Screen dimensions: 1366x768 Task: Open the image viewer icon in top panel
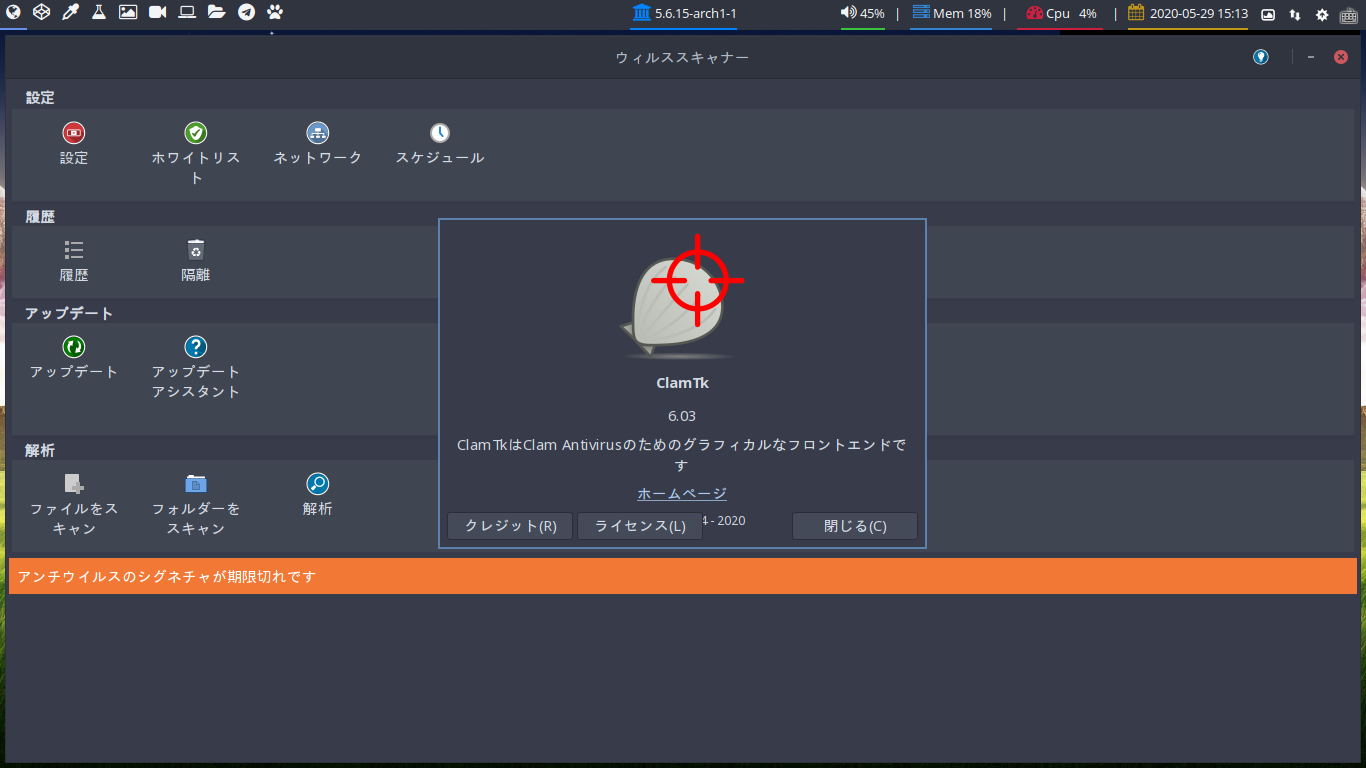(x=128, y=13)
